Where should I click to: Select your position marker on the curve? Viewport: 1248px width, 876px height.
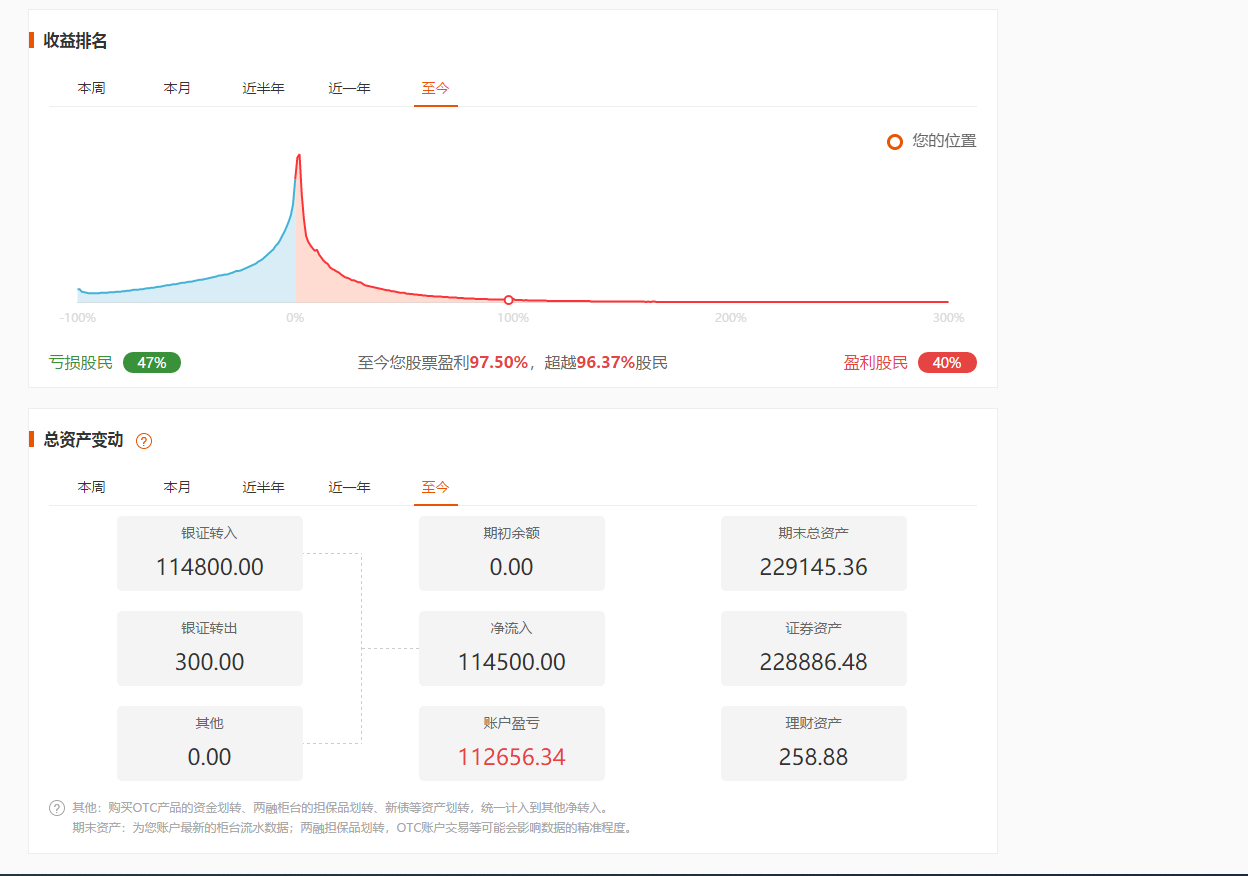tap(509, 300)
